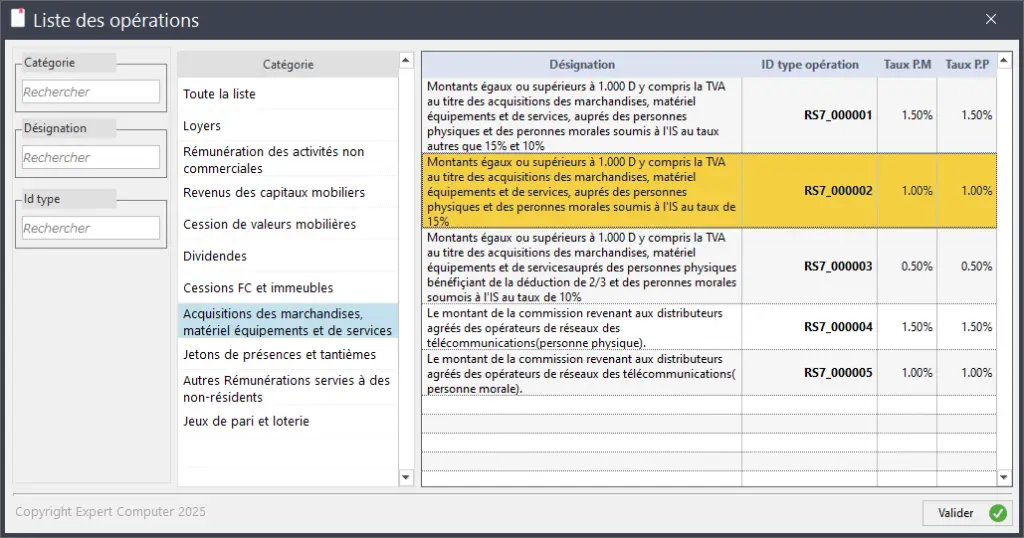Screen dimensions: 1024x538
Task: Close the Liste des opérations window
Action: point(991,19)
